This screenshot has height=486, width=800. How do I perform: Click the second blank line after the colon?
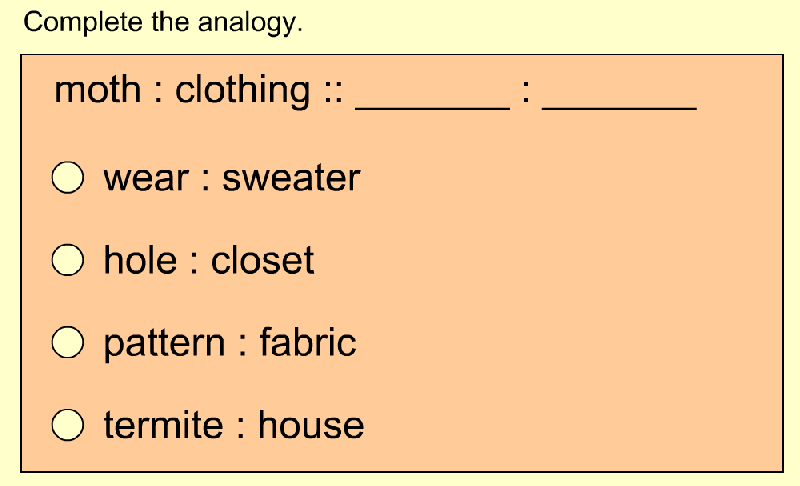[x=619, y=107]
